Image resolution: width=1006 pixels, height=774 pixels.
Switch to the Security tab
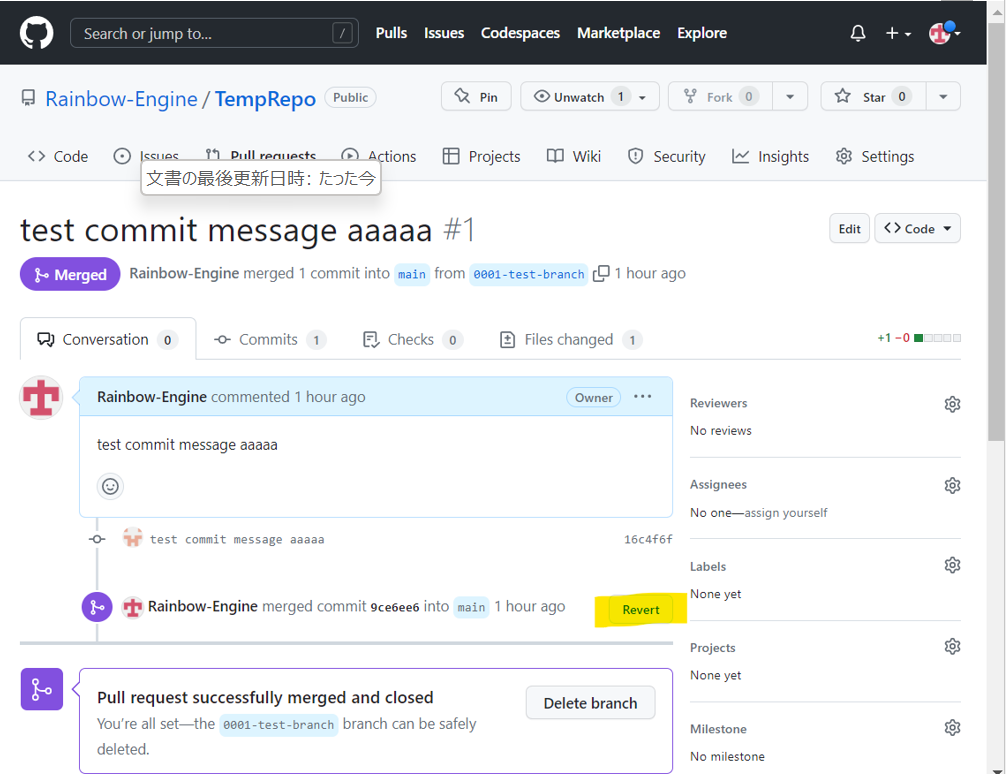[x=666, y=157]
